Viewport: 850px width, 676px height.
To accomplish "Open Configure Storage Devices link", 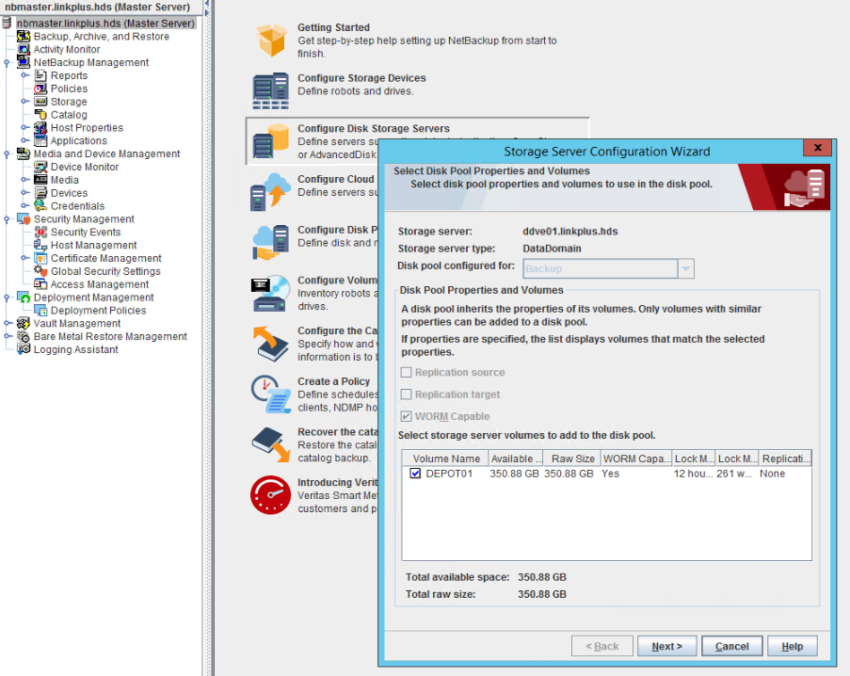I will (x=362, y=78).
